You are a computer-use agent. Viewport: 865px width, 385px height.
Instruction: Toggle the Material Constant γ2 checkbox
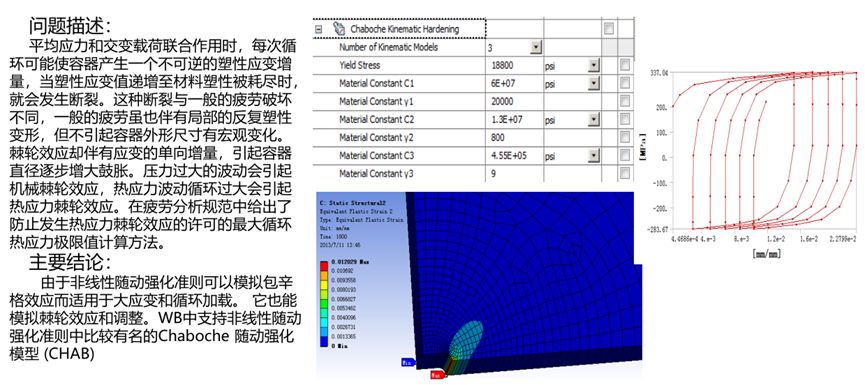click(x=625, y=137)
